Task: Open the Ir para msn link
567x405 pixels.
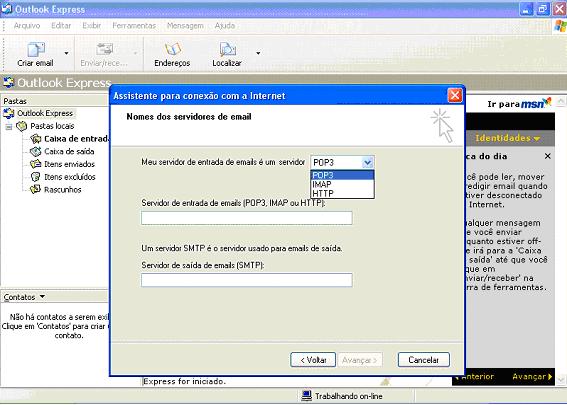Action: 519,104
